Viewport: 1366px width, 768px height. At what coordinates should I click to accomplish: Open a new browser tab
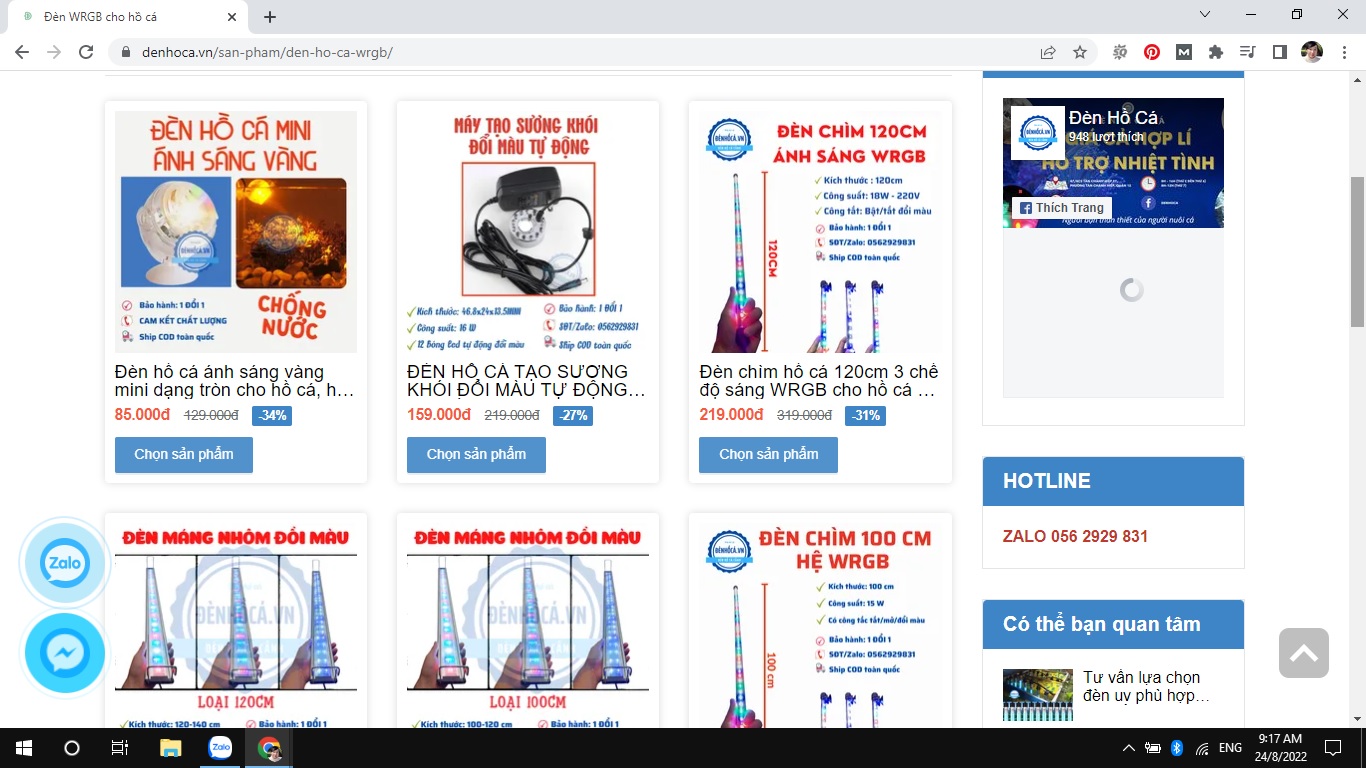click(270, 17)
